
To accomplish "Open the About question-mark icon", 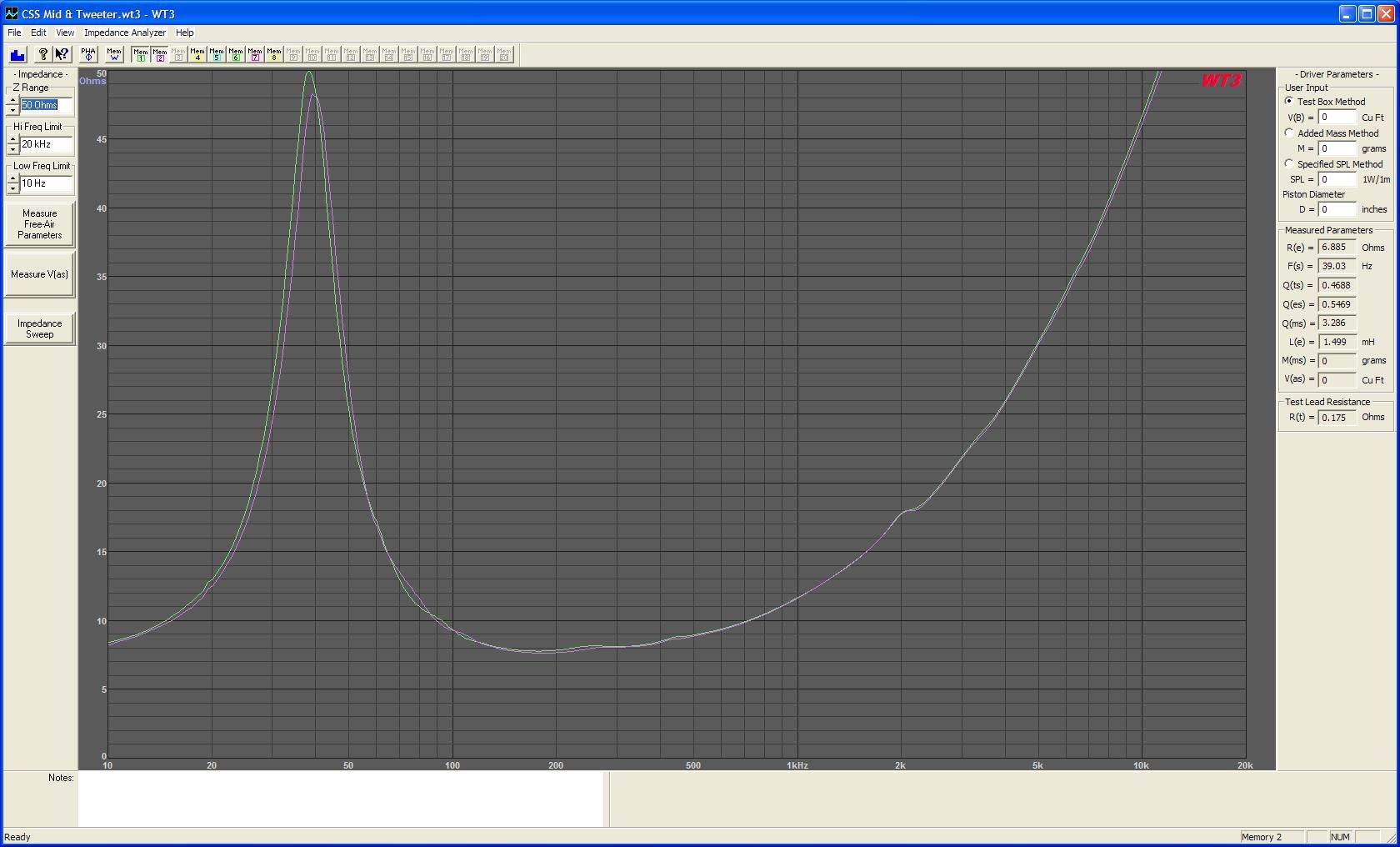I will (42, 55).
